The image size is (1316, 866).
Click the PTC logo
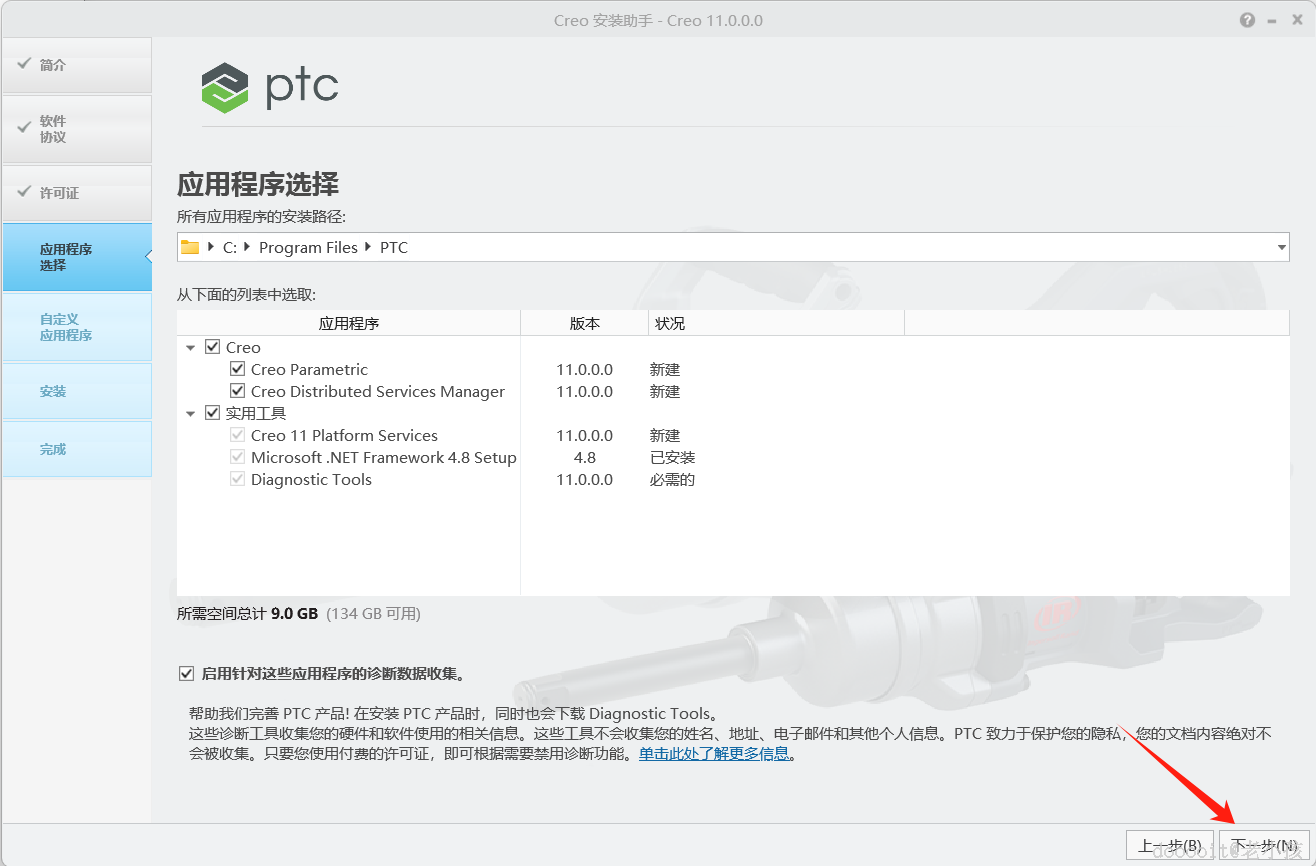pos(270,87)
